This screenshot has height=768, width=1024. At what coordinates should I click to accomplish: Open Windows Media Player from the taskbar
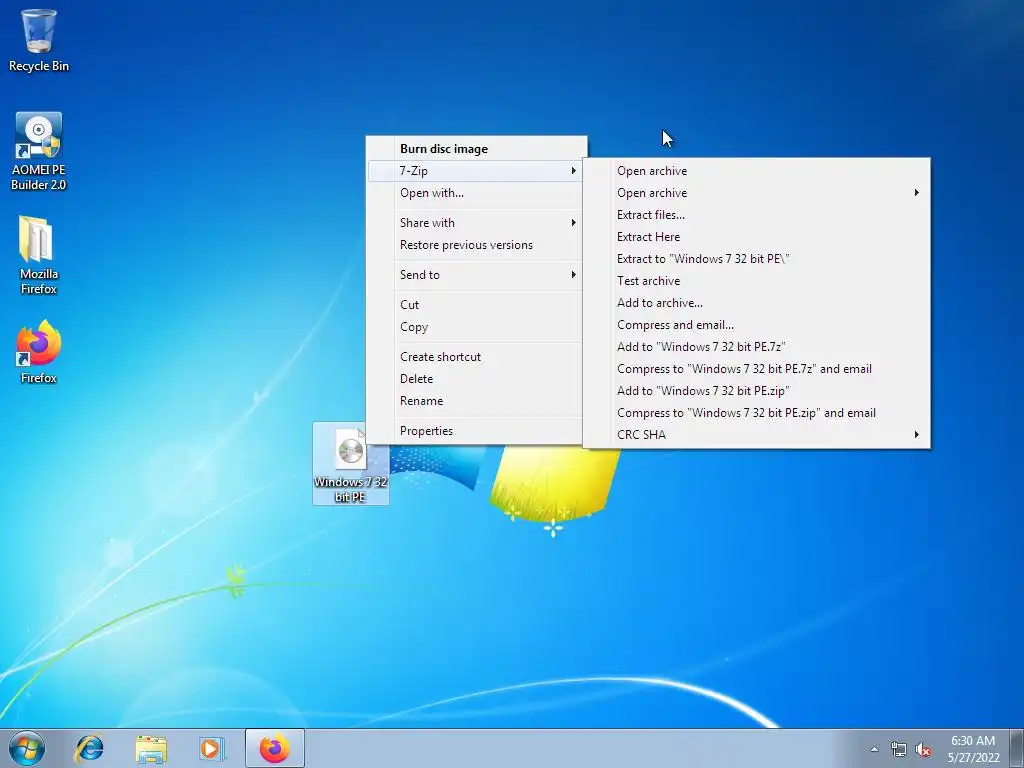(212, 748)
